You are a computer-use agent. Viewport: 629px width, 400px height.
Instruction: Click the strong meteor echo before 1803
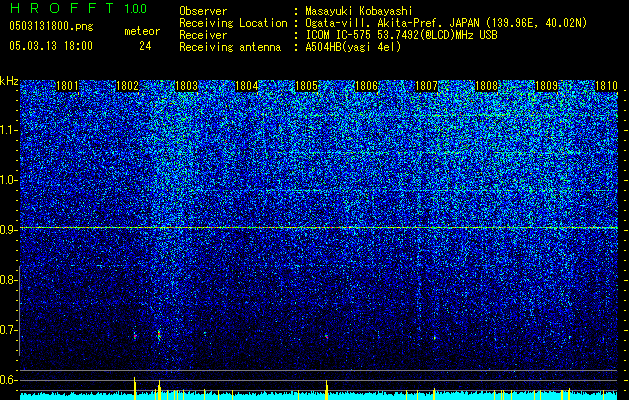tap(159, 334)
